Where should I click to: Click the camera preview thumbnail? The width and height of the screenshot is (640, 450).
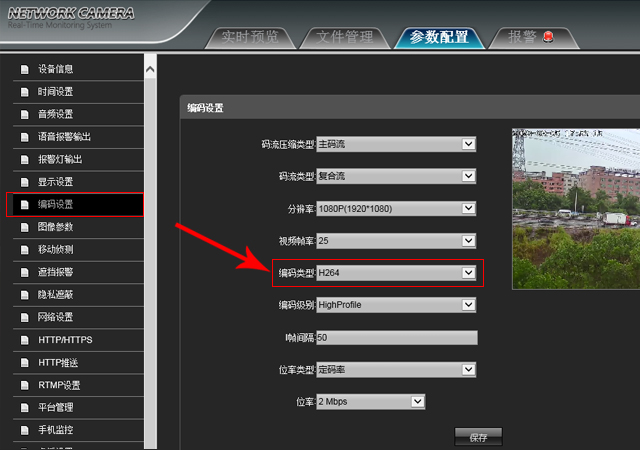[576, 208]
